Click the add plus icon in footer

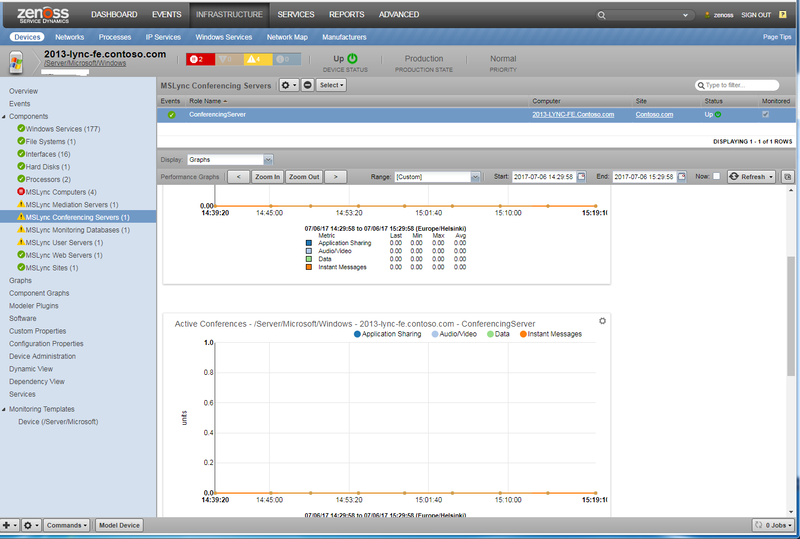(9, 525)
